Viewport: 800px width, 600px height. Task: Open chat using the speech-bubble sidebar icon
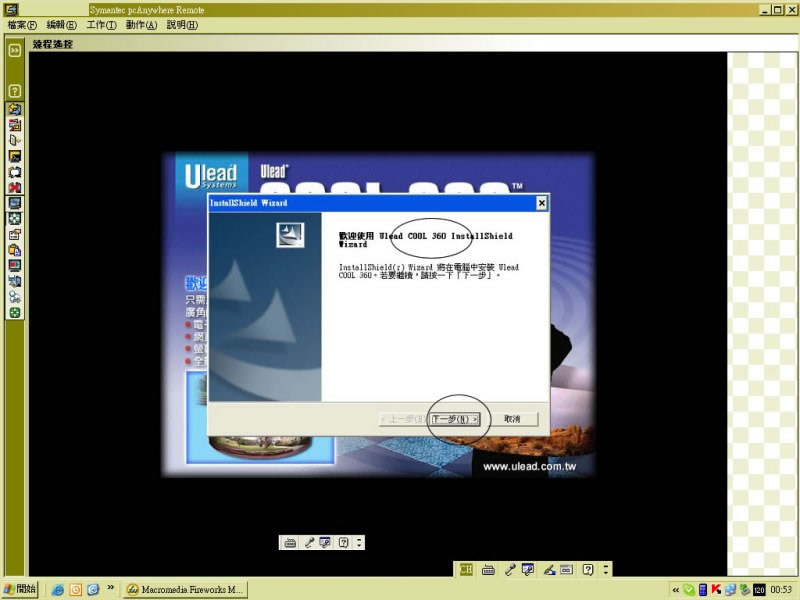[x=15, y=172]
